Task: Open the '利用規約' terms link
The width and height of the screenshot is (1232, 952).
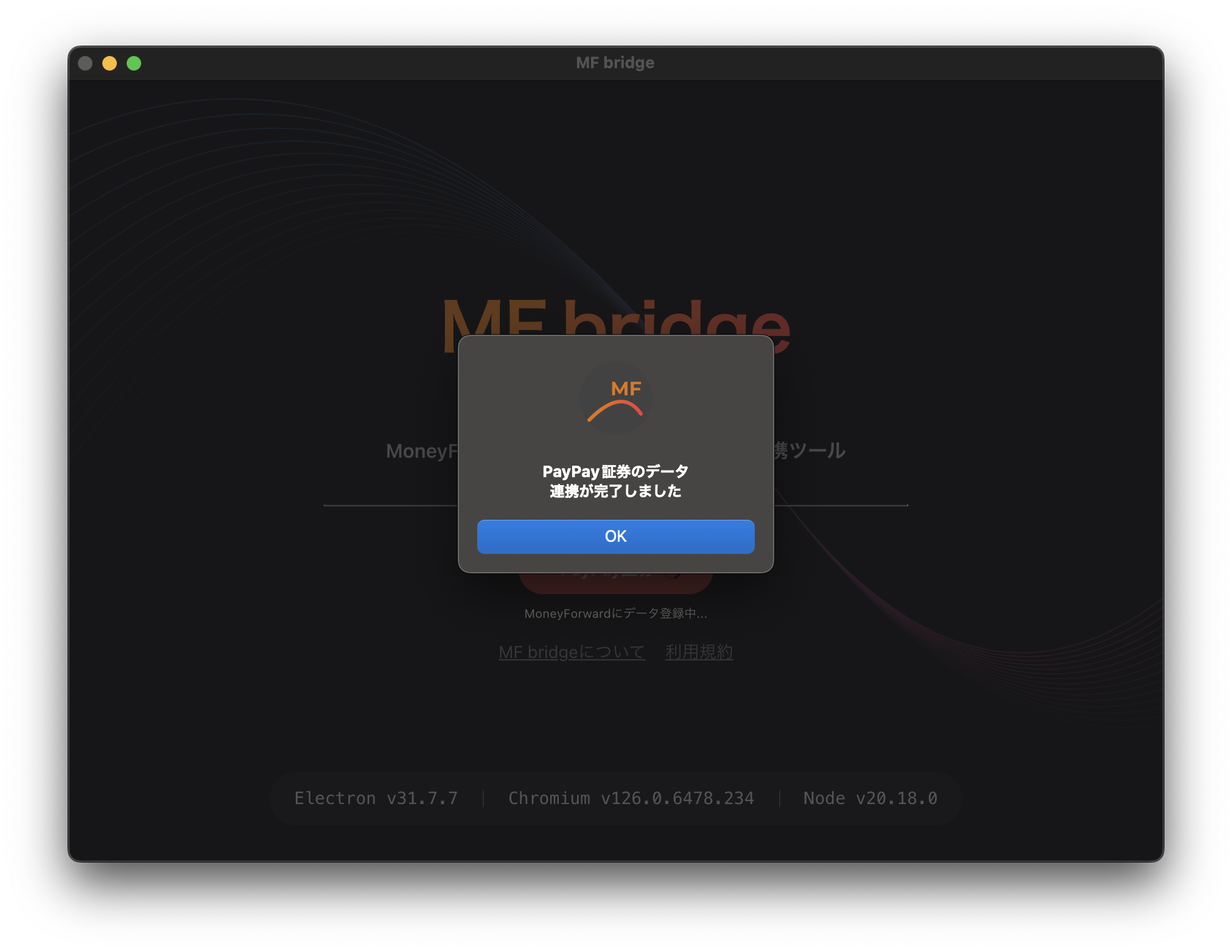Action: tap(699, 652)
